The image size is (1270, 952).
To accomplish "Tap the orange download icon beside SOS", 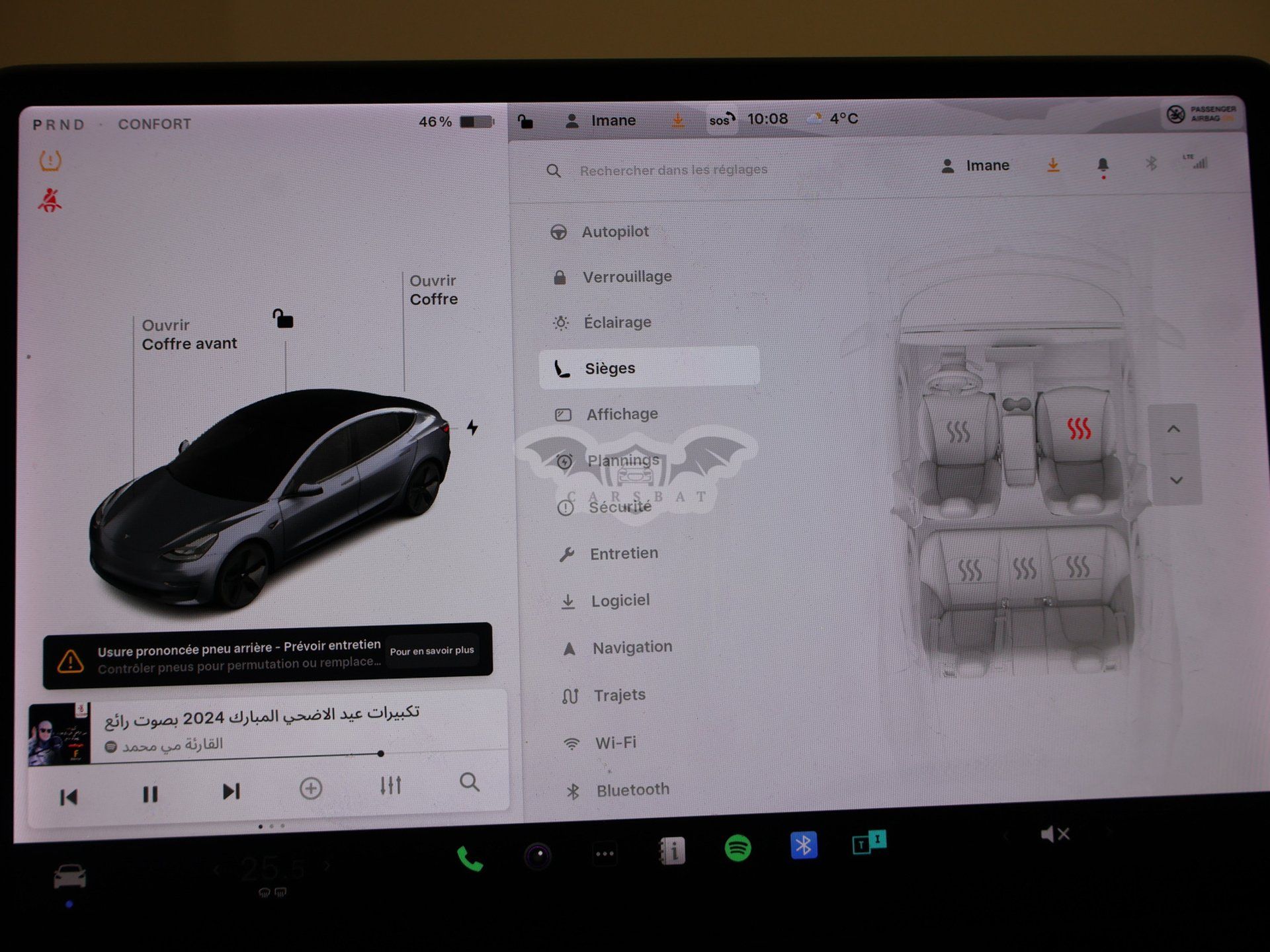I will 678,120.
